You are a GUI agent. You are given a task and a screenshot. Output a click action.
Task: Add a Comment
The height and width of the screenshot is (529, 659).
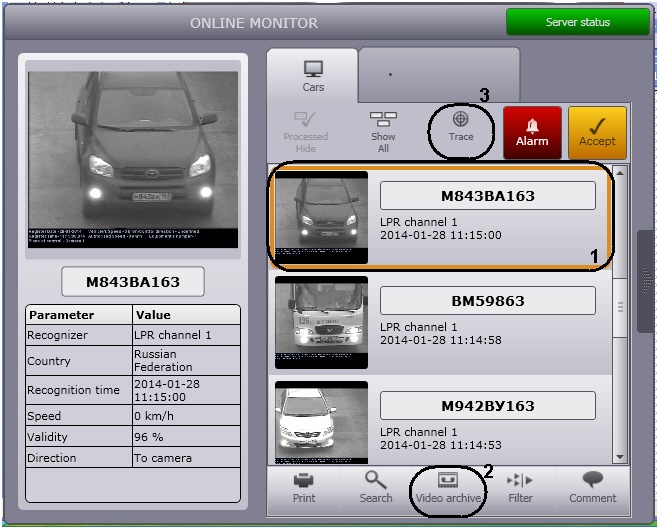pos(593,488)
